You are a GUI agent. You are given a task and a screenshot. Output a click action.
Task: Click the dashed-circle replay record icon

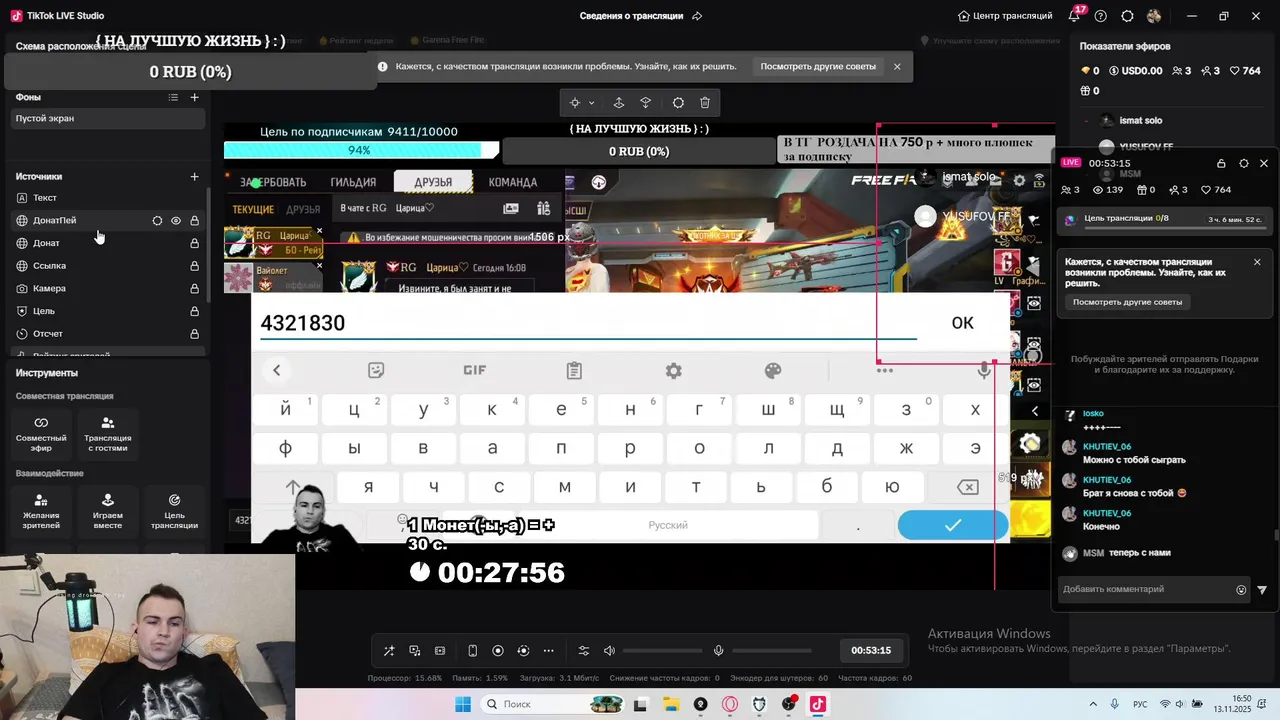pyautogui.click(x=523, y=651)
